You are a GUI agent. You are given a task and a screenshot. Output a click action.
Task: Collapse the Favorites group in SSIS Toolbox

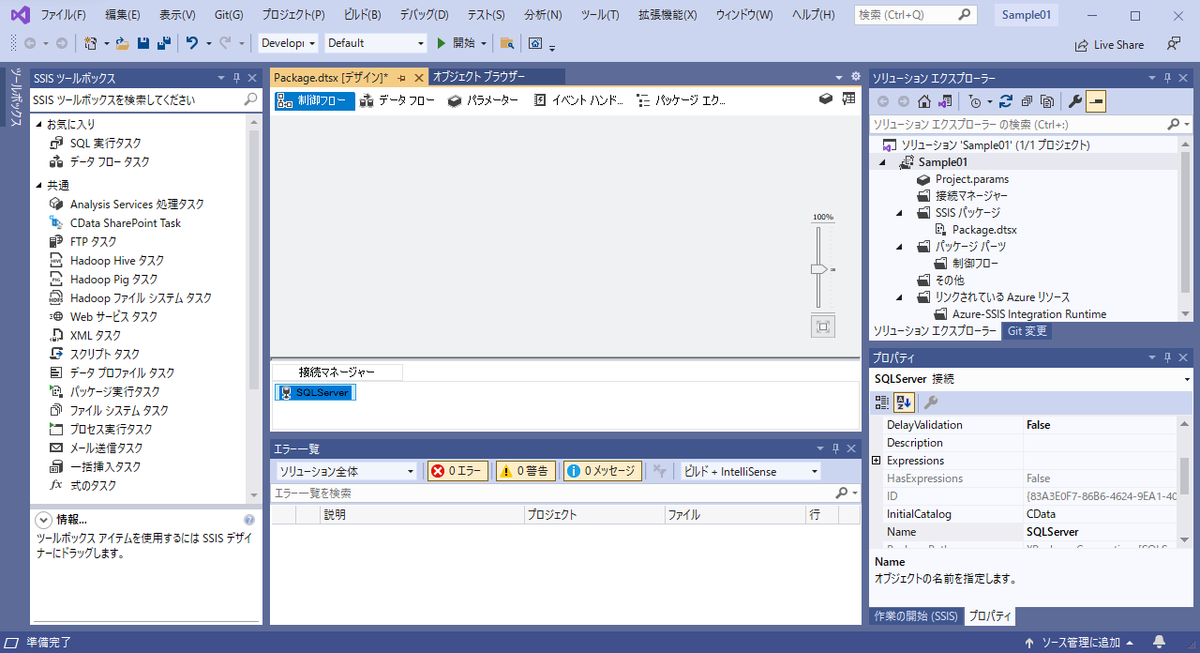coord(39,125)
